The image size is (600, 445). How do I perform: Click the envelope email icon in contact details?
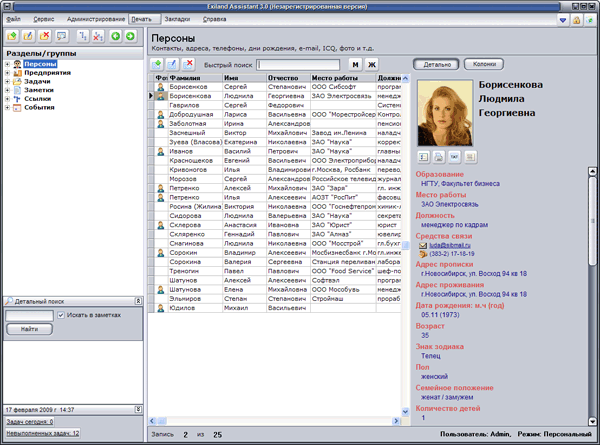[423, 246]
